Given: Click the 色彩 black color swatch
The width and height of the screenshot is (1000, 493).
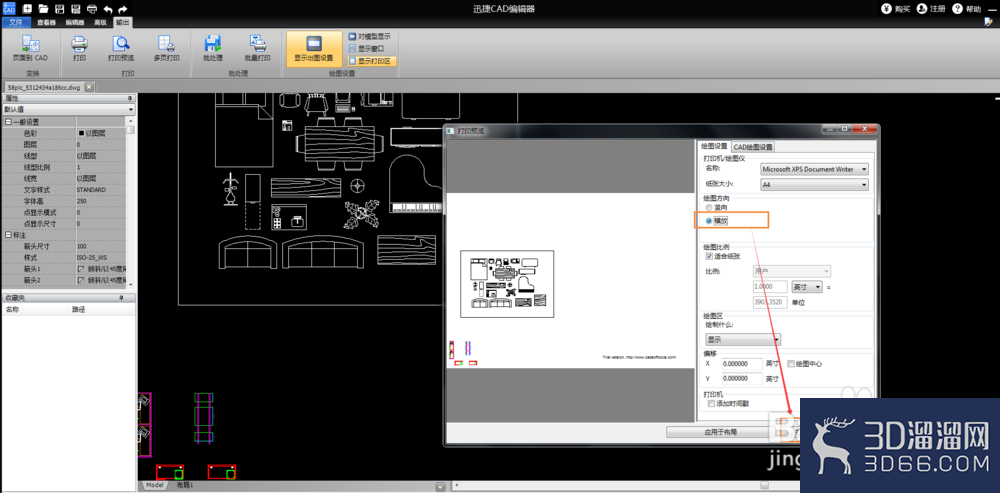Looking at the screenshot, I should point(81,133).
